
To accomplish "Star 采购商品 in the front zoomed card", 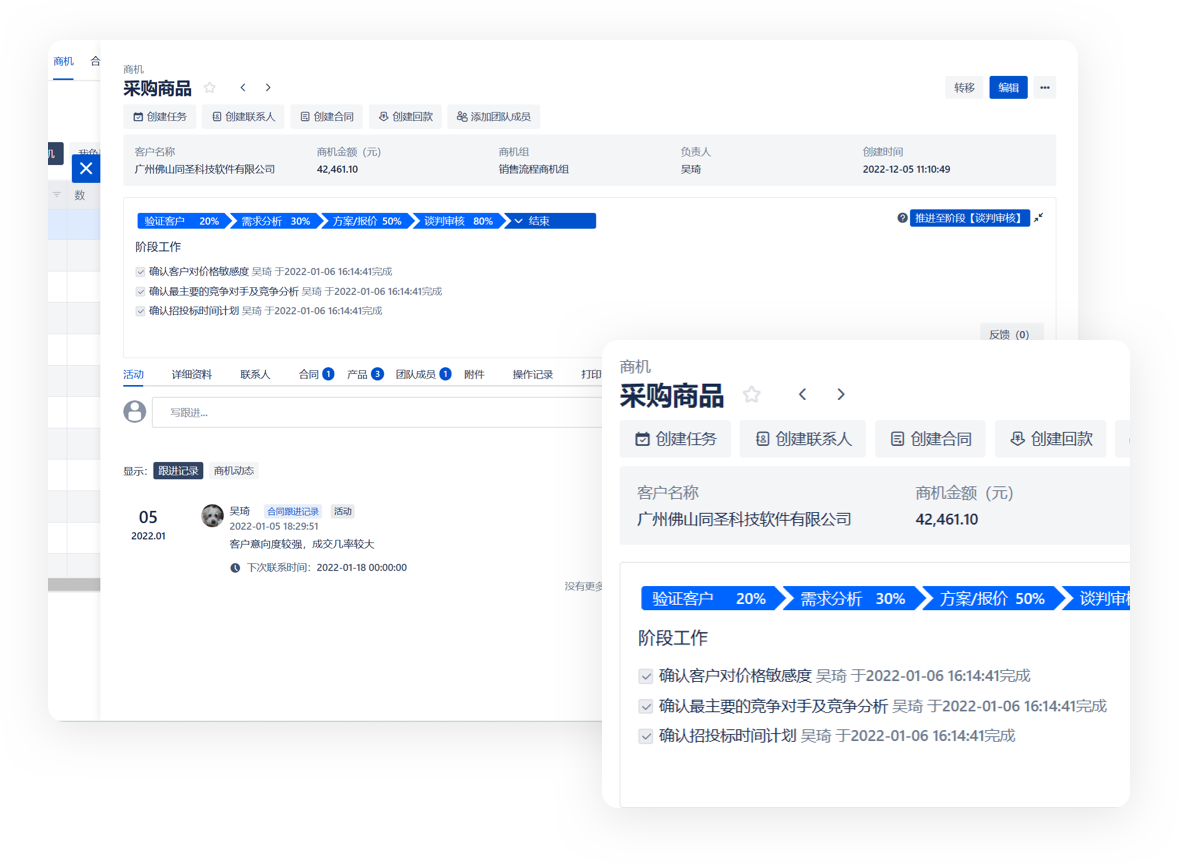I will click(751, 394).
